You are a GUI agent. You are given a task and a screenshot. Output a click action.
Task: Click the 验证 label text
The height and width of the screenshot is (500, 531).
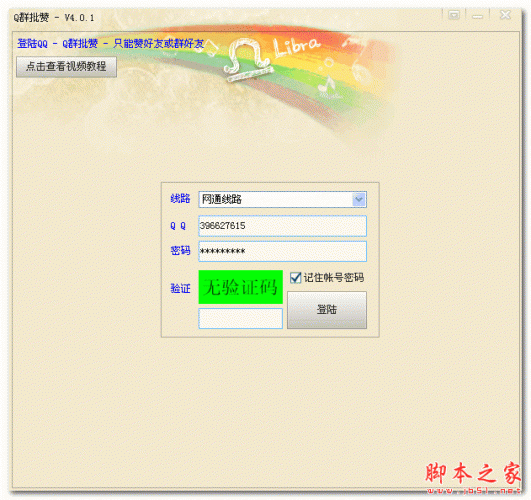(180, 288)
